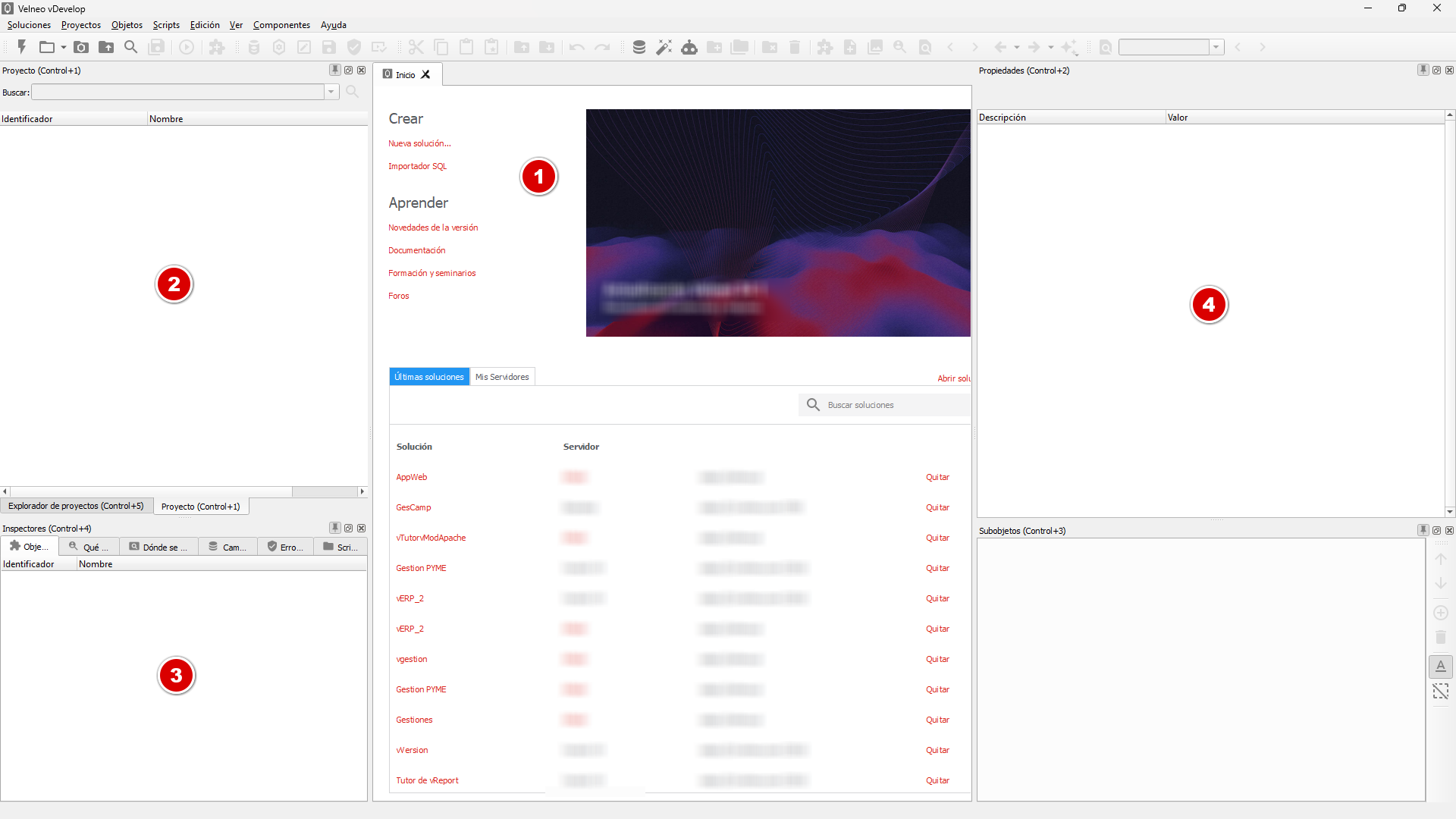Pin the Inspectores panel
Screen dimensions: 1456x819
334,528
